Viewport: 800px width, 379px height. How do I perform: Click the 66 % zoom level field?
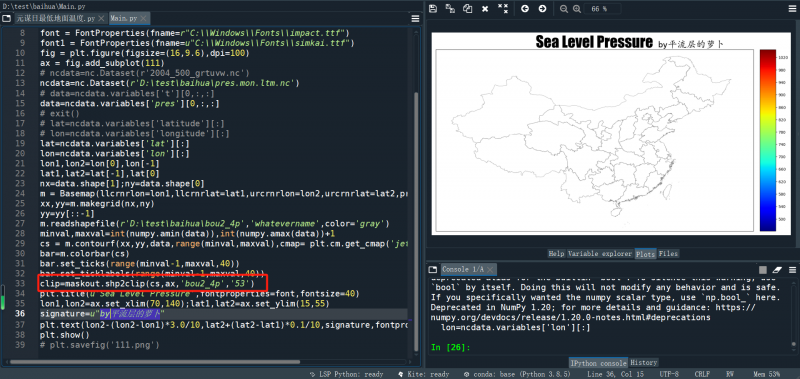603,9
